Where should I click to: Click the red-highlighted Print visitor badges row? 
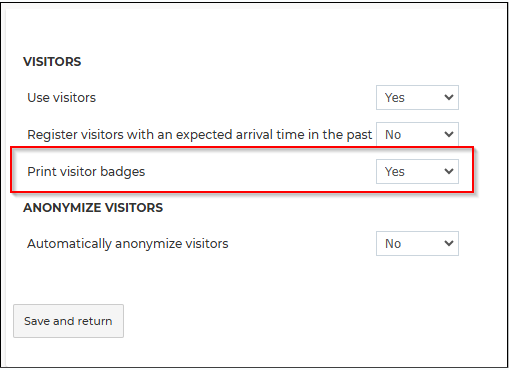click(x=242, y=170)
